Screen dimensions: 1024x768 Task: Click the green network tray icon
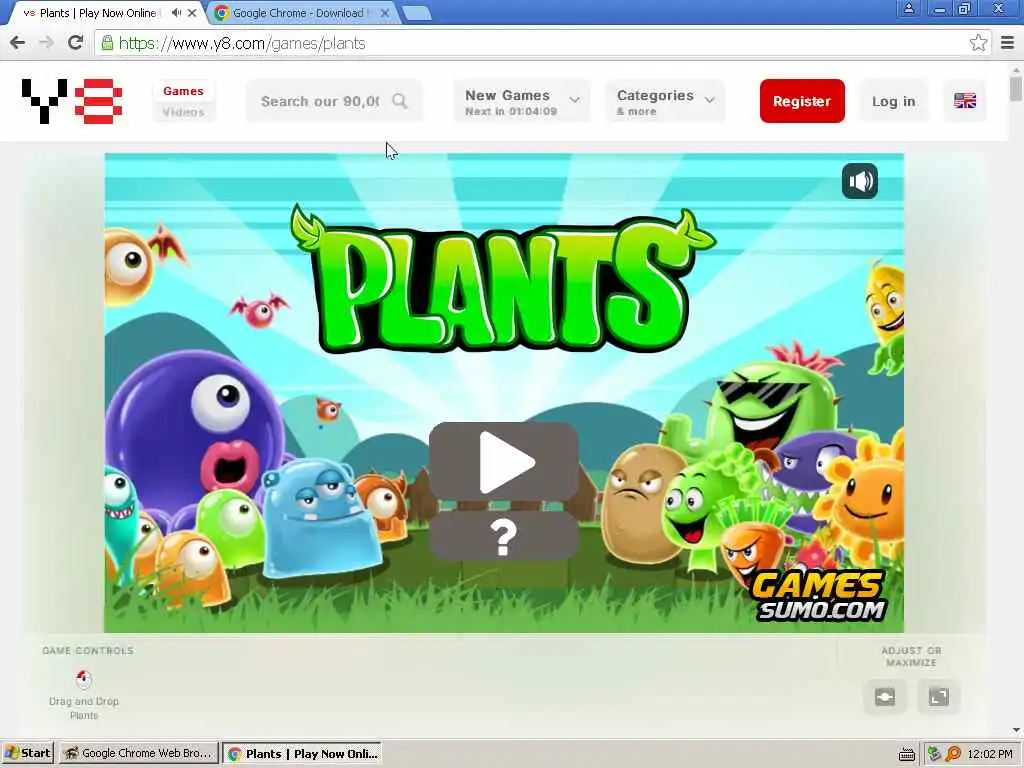(934, 754)
